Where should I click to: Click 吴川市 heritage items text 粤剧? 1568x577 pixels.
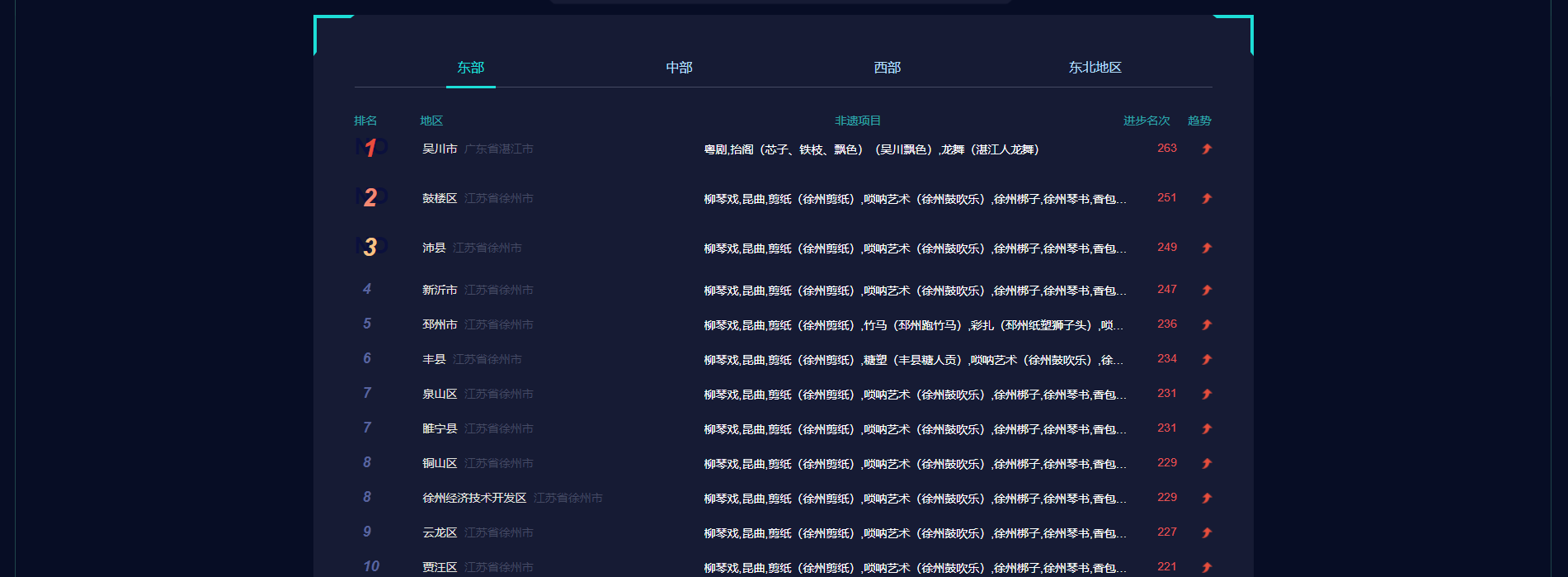[x=715, y=149]
